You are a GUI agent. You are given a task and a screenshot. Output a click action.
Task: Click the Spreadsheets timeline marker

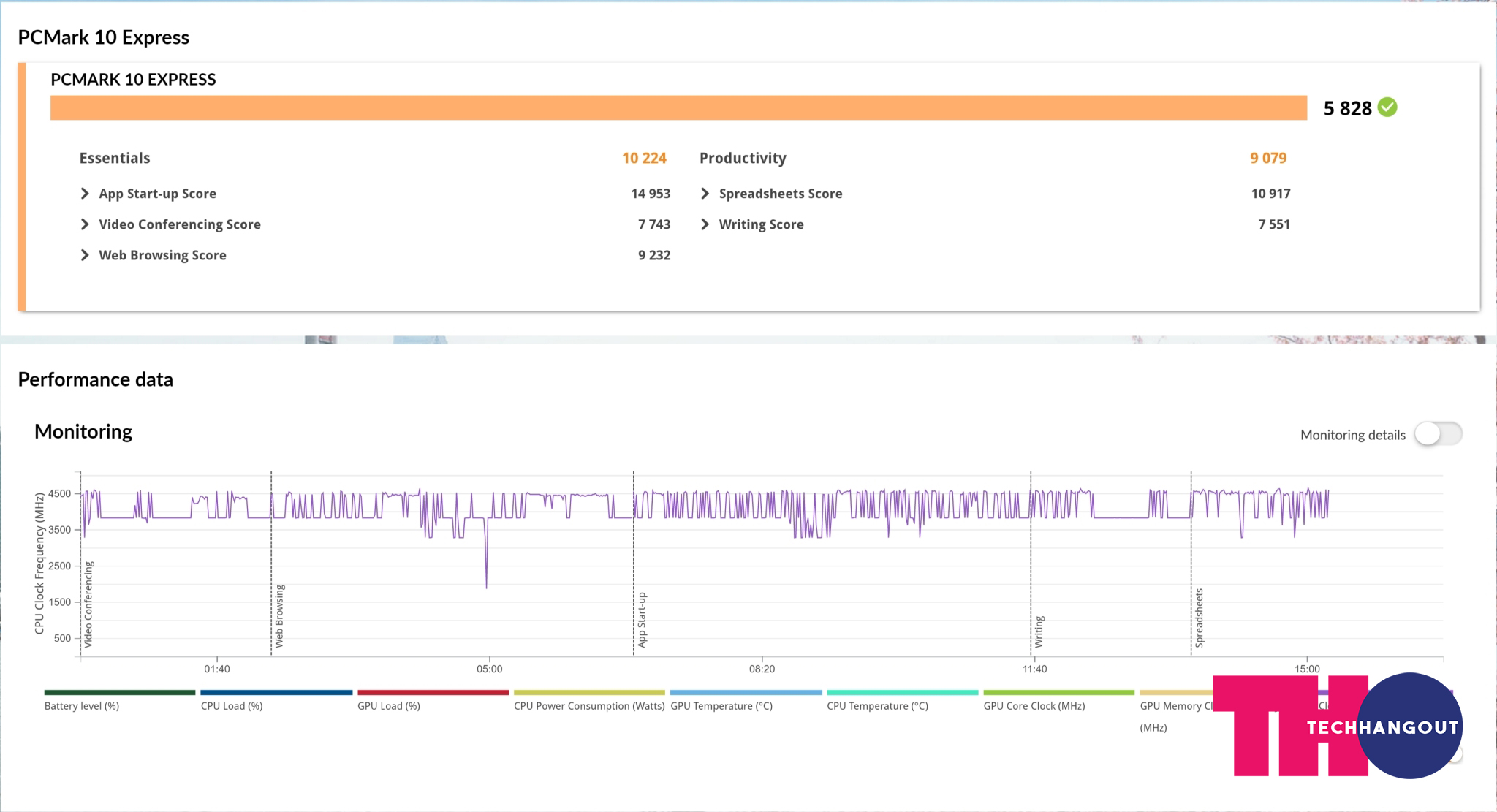[1199, 618]
